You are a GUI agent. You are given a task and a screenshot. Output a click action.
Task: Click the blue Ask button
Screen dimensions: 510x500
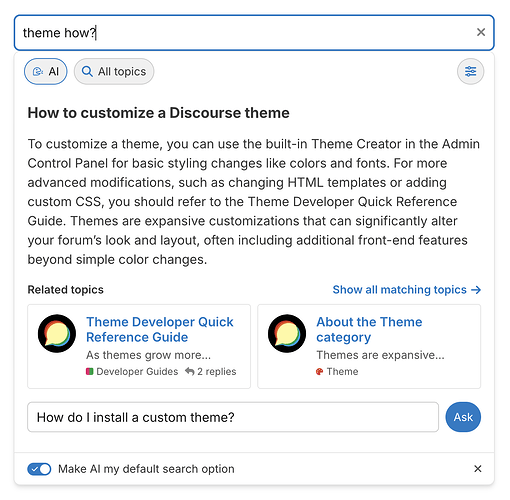pos(463,417)
